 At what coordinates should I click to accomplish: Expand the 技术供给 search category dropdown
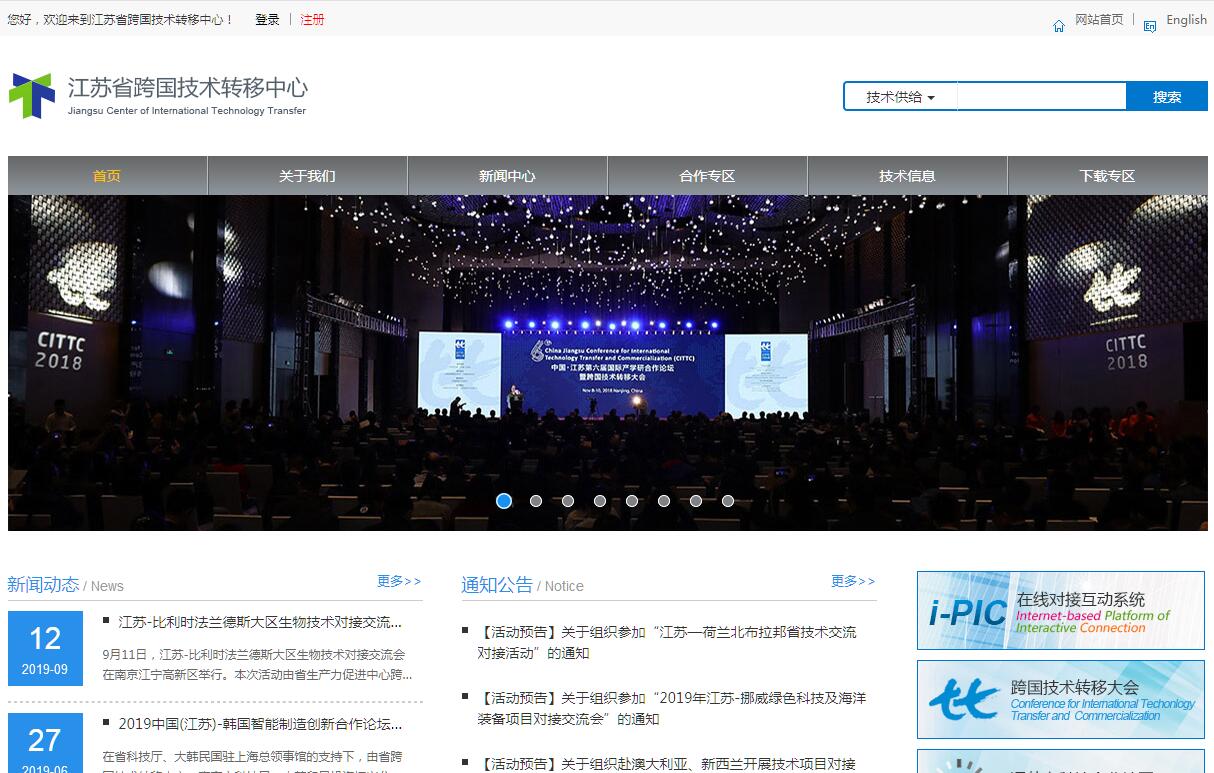click(900, 97)
